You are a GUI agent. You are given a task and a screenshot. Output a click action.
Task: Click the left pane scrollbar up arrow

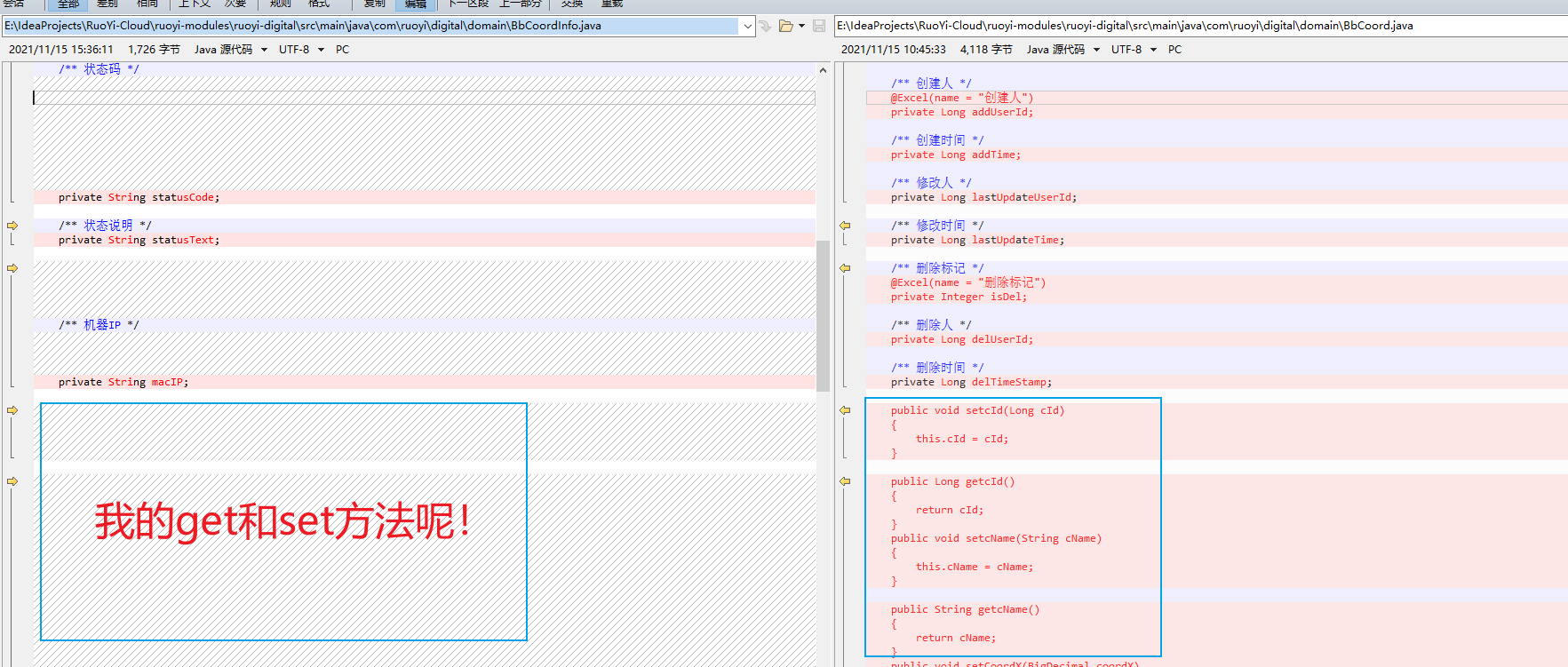click(823, 70)
